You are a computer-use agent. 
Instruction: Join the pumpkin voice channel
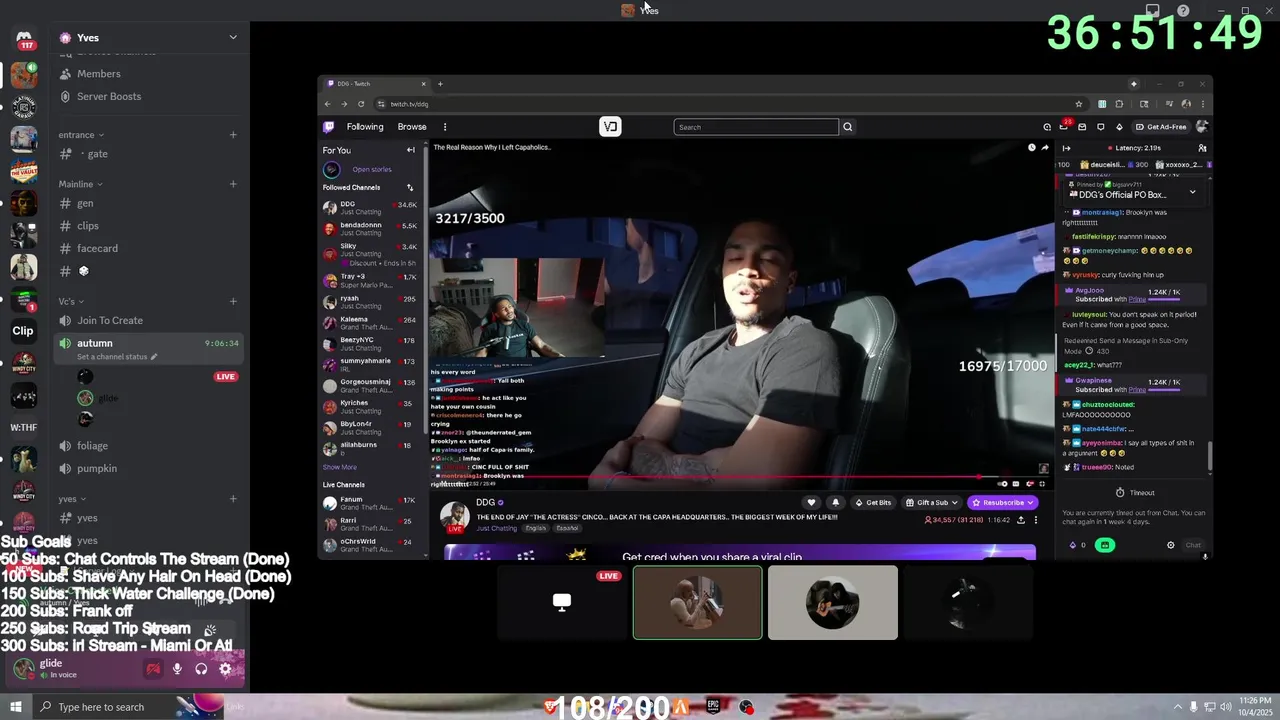[149, 468]
